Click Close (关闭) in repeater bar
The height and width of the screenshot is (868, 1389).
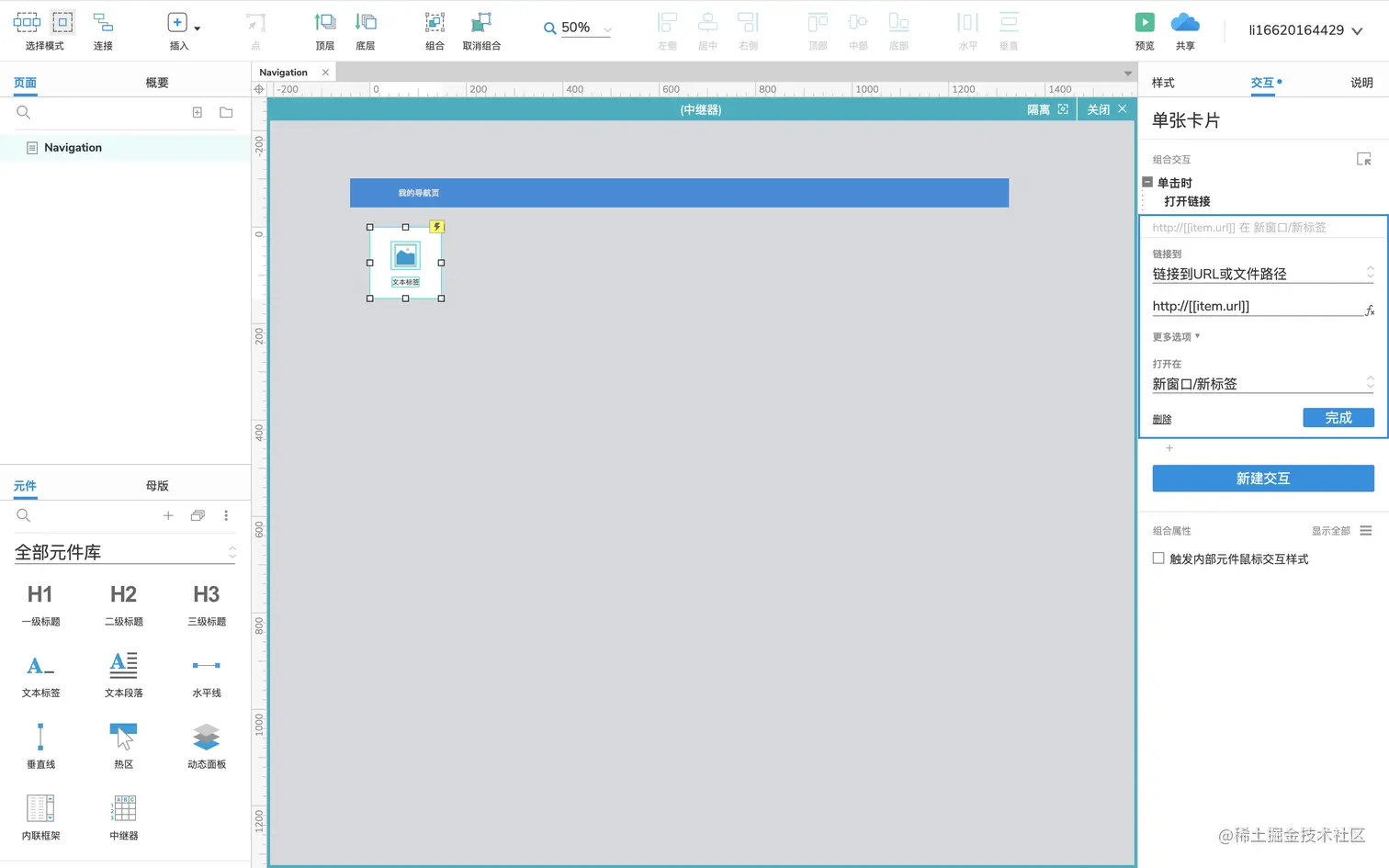click(1106, 109)
